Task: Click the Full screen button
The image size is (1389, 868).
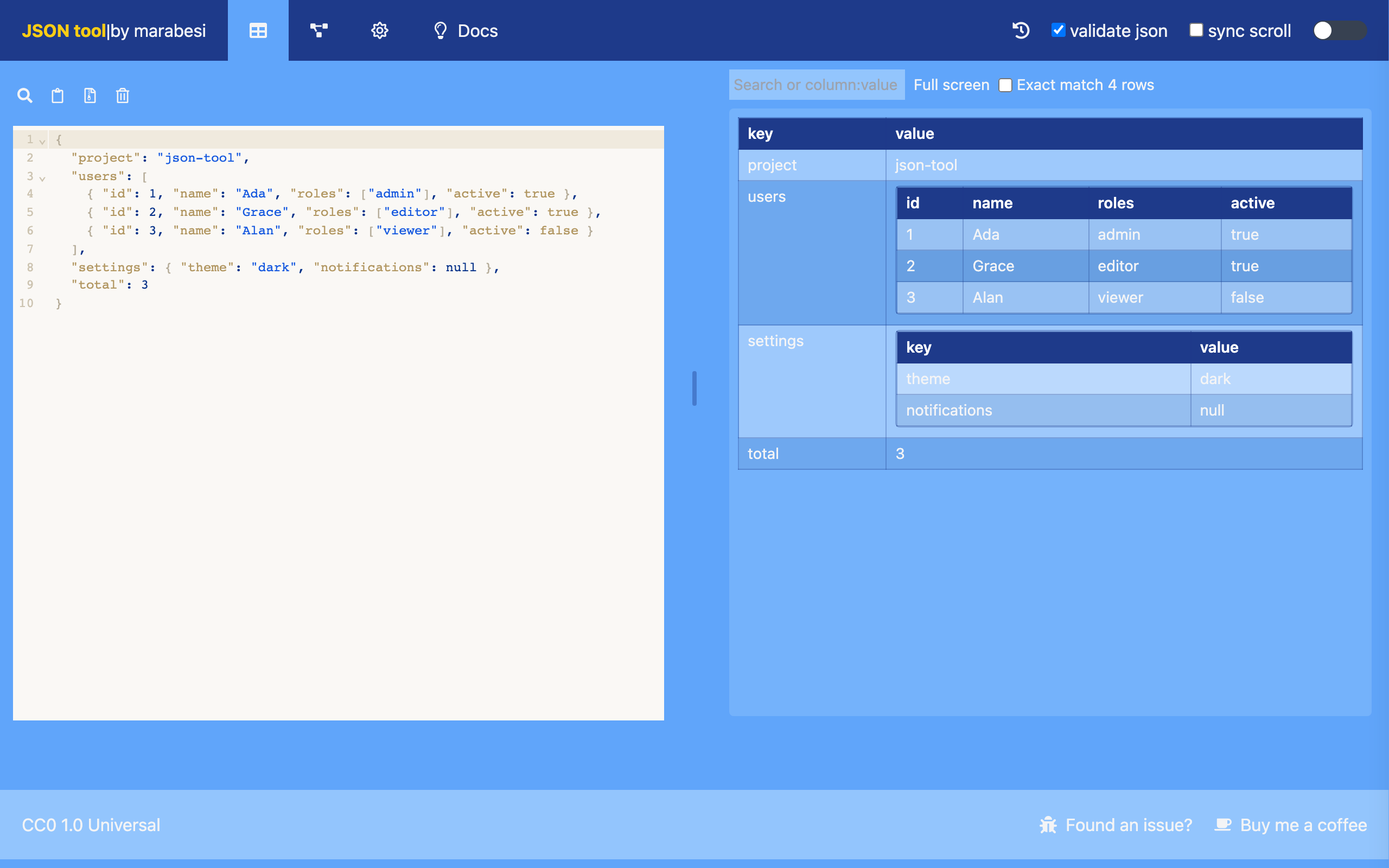Action: (951, 85)
